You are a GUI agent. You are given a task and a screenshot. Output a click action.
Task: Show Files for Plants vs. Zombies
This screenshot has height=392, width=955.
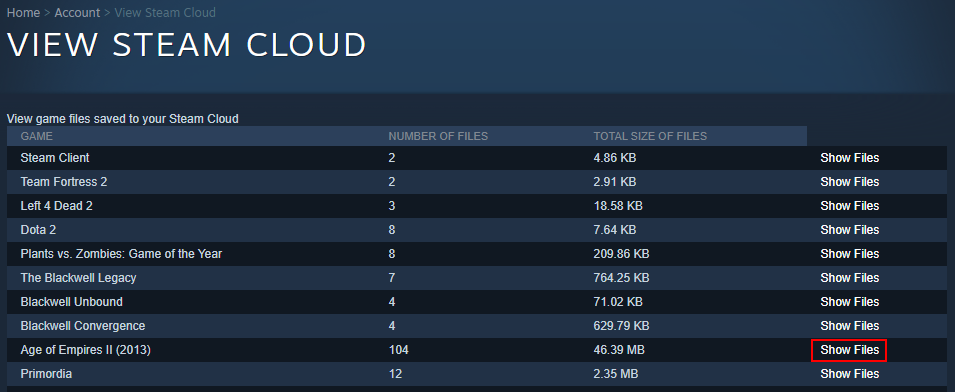[x=850, y=254]
